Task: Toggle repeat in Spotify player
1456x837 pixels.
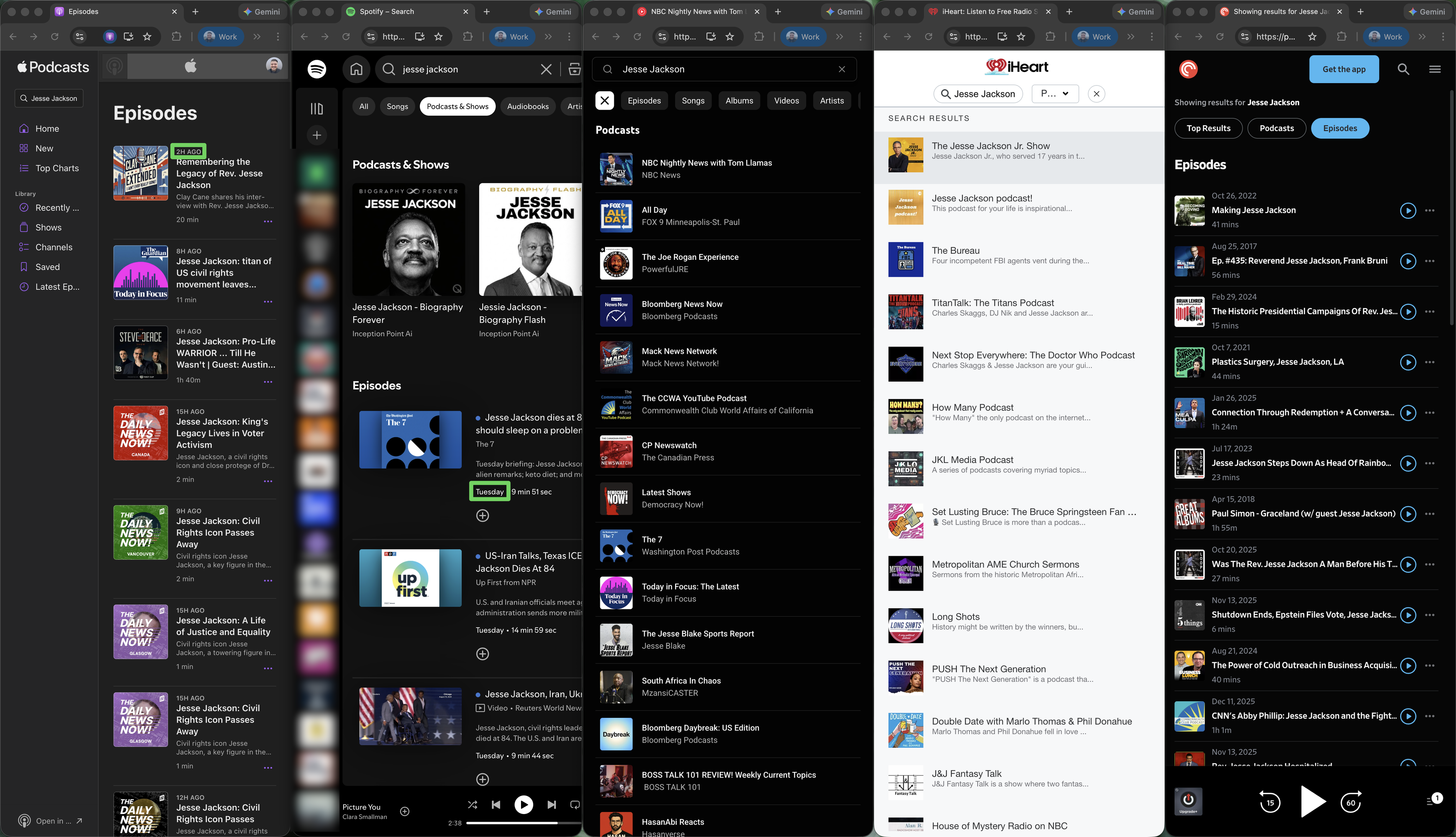Action: 574,805
